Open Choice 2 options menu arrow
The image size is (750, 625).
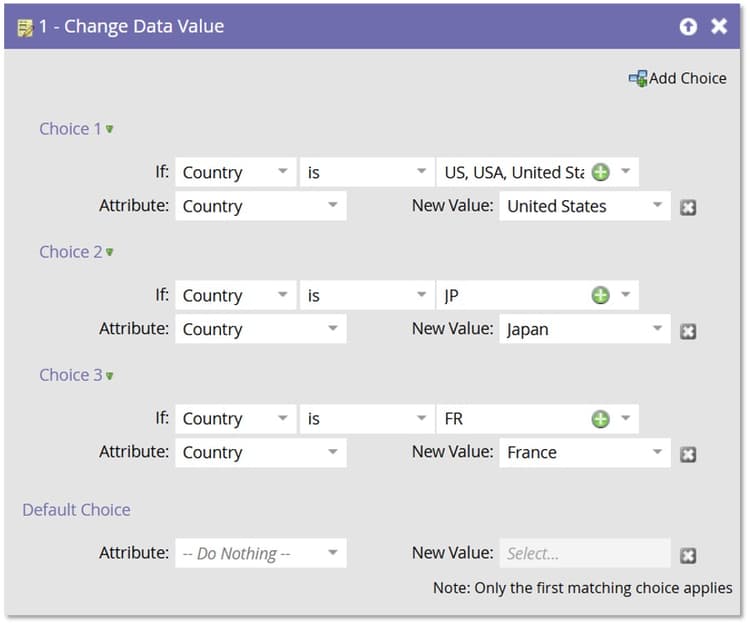(110, 252)
